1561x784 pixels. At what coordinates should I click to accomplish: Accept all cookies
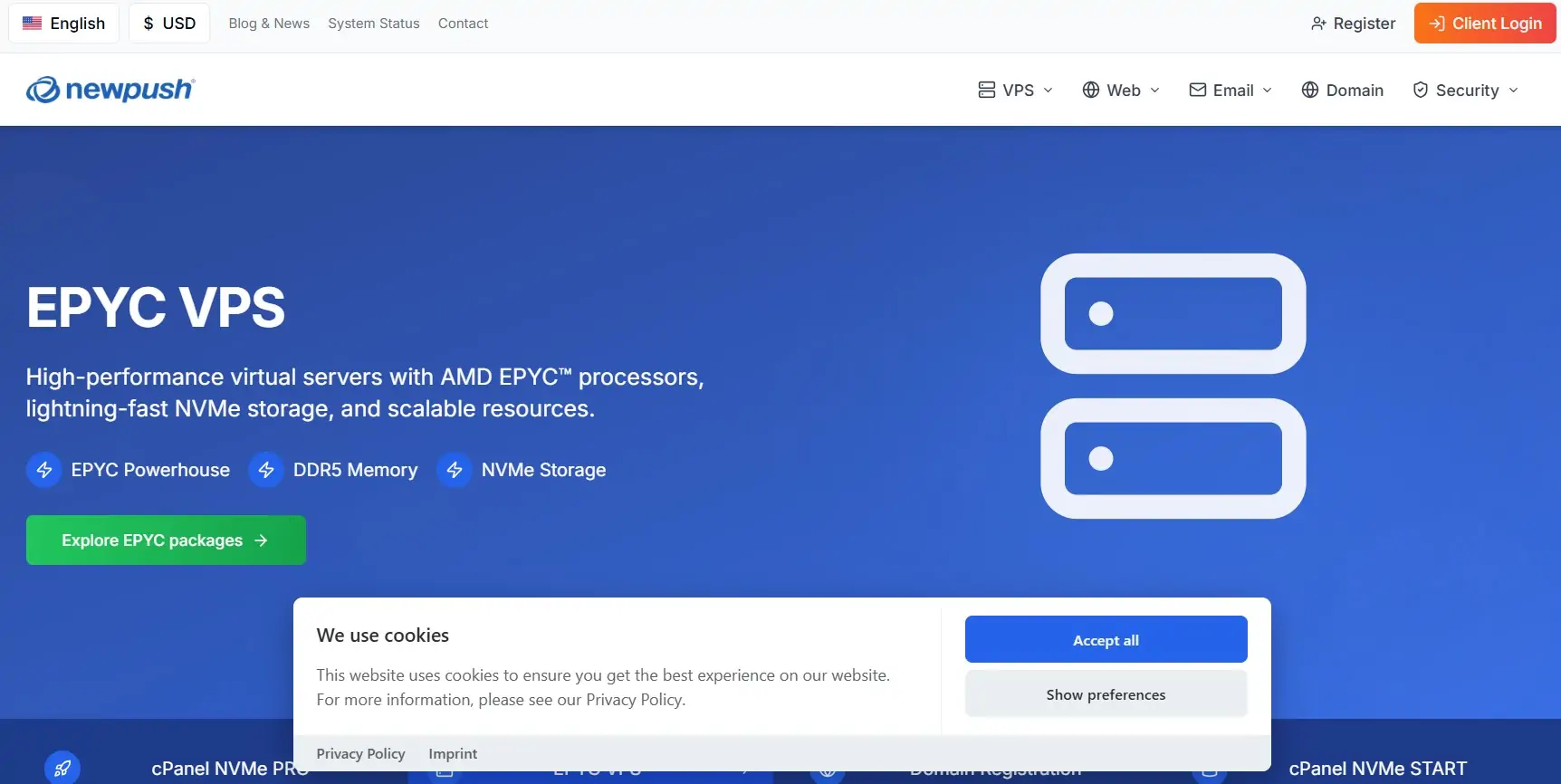1106,640
